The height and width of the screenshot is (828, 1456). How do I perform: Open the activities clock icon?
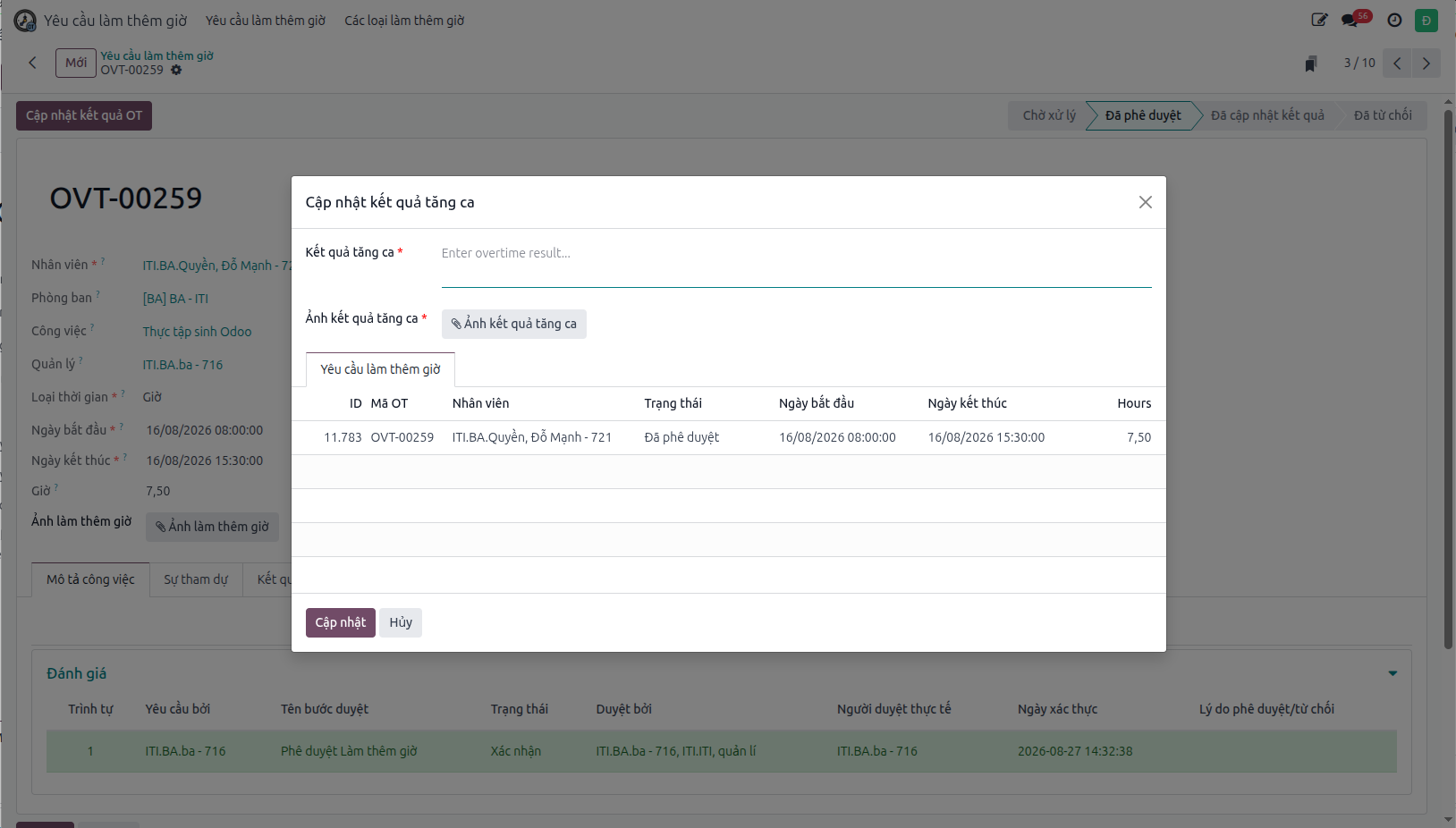coord(1394,20)
